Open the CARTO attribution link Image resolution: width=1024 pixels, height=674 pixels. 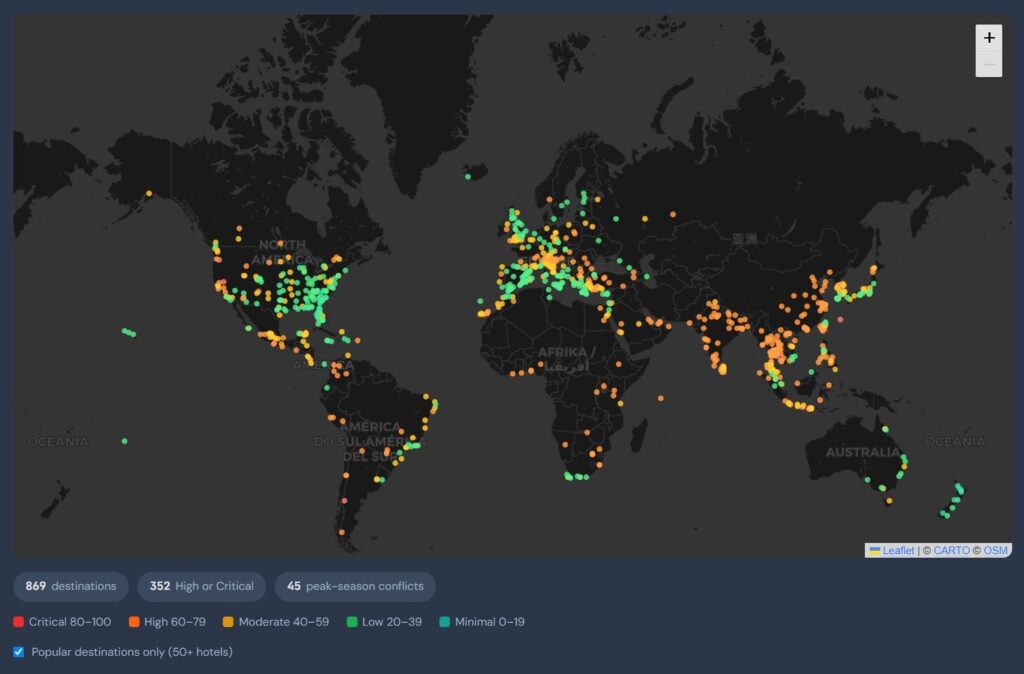(950, 550)
